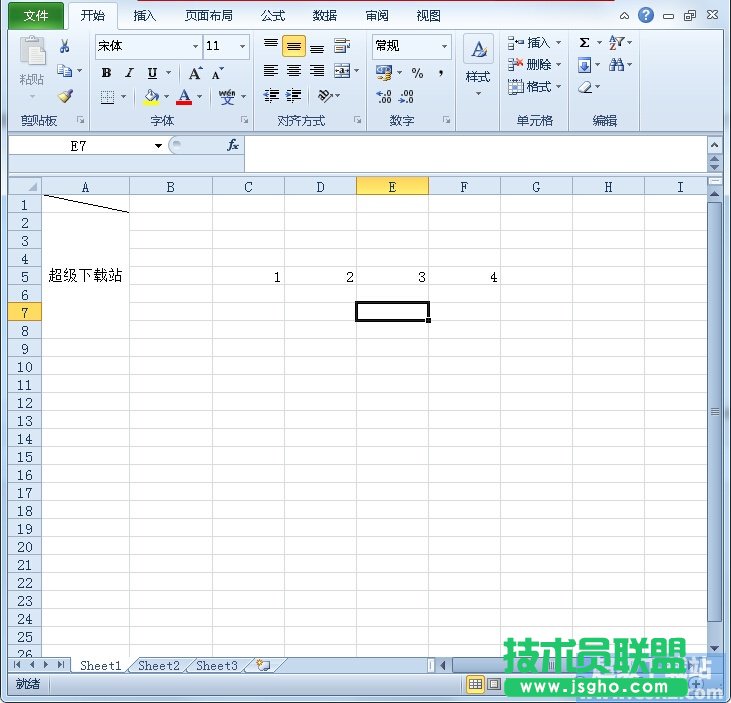Viewport: 731px width, 703px height.
Task: Apply cell borders button
Action: click(x=107, y=97)
